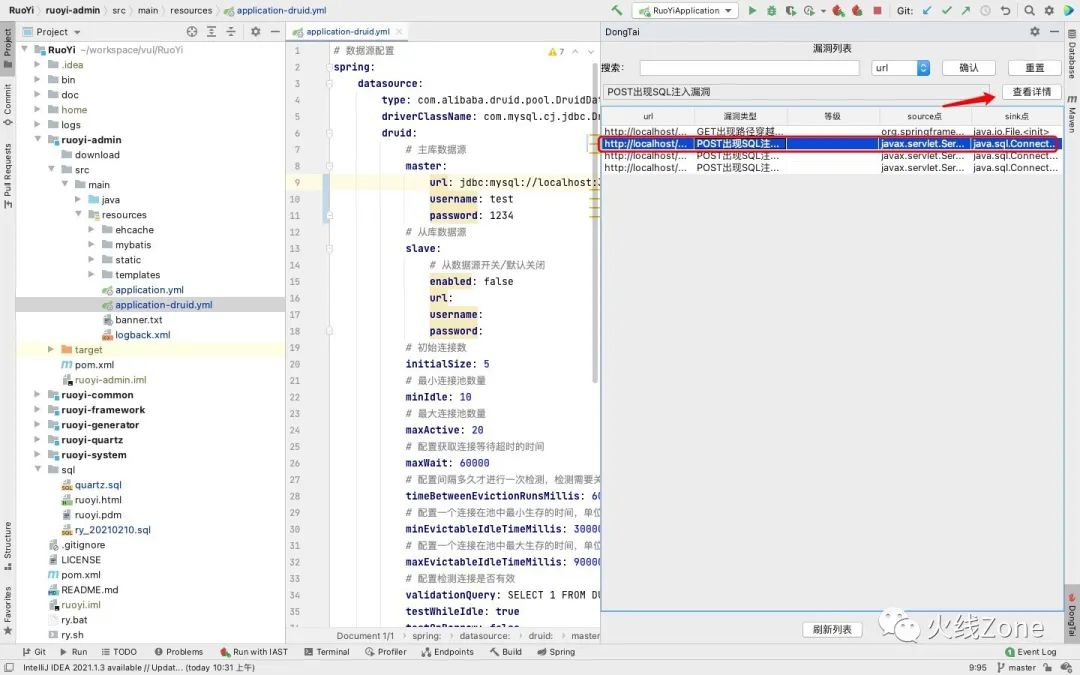Open the RuoYiApplication run configuration dropdown

[x=686, y=10]
